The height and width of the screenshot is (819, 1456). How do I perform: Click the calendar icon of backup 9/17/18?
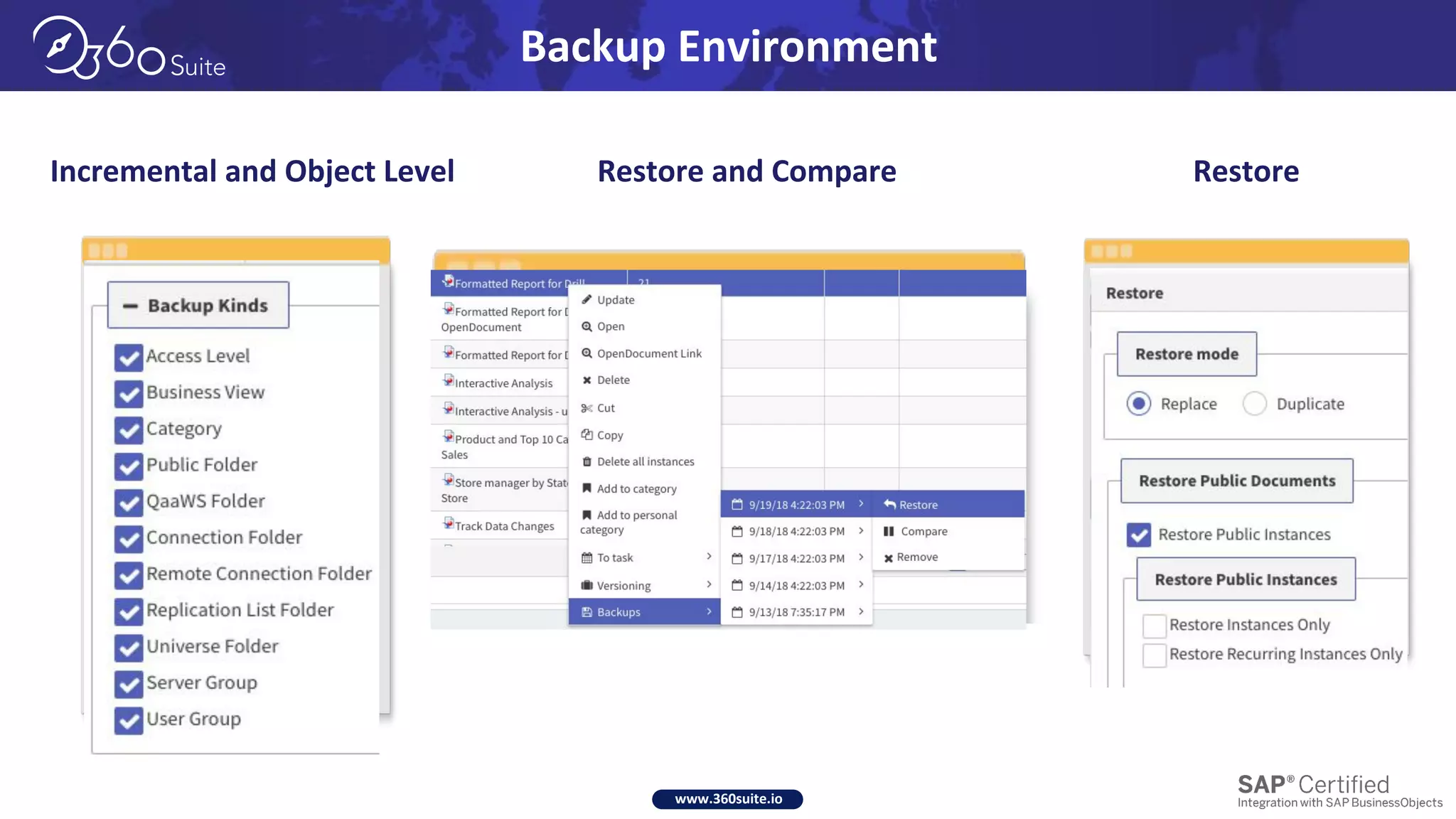click(x=737, y=559)
